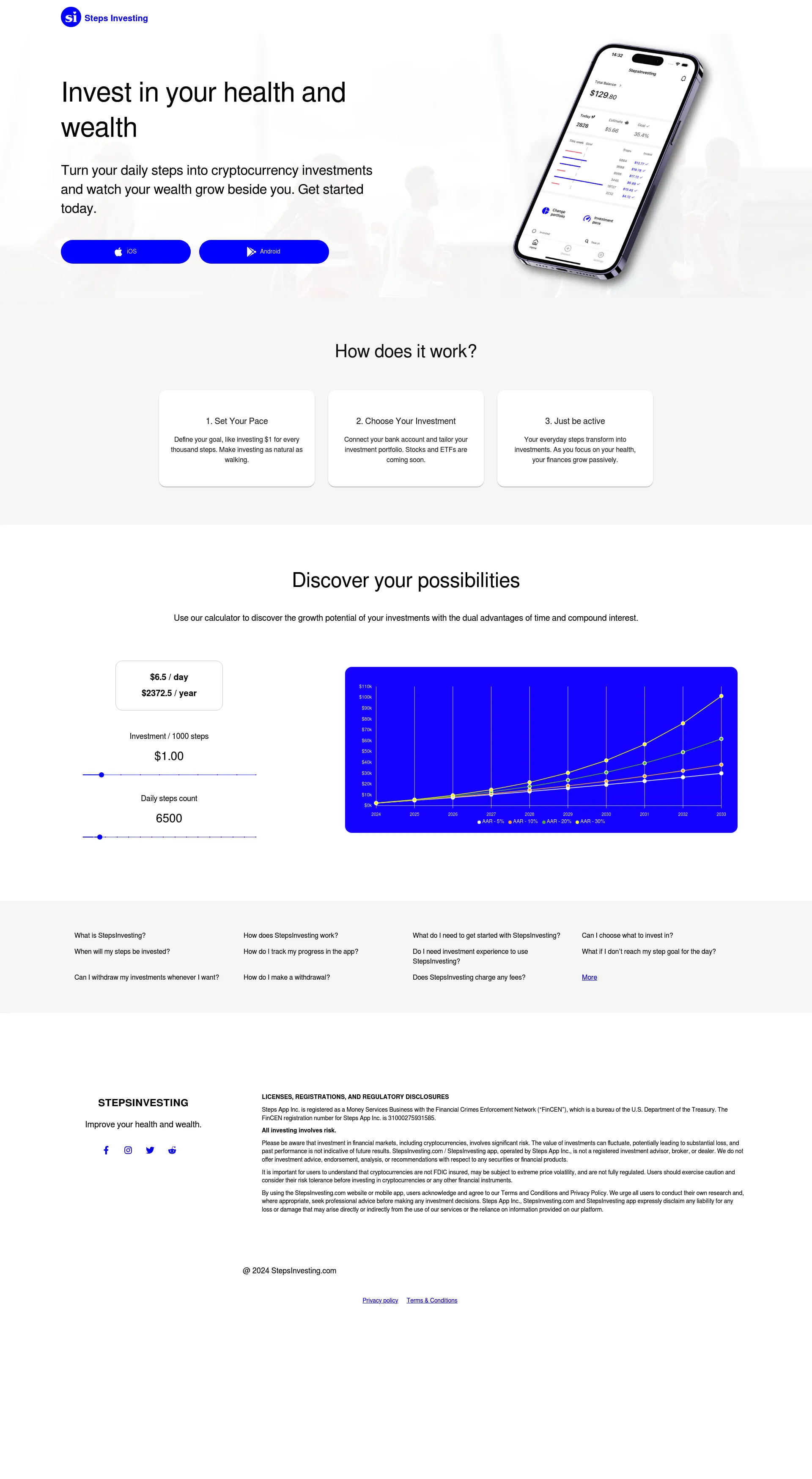The image size is (812, 1479).
Task: Expand the 'What is StepsInvesting?' FAQ item
Action: 109,935
